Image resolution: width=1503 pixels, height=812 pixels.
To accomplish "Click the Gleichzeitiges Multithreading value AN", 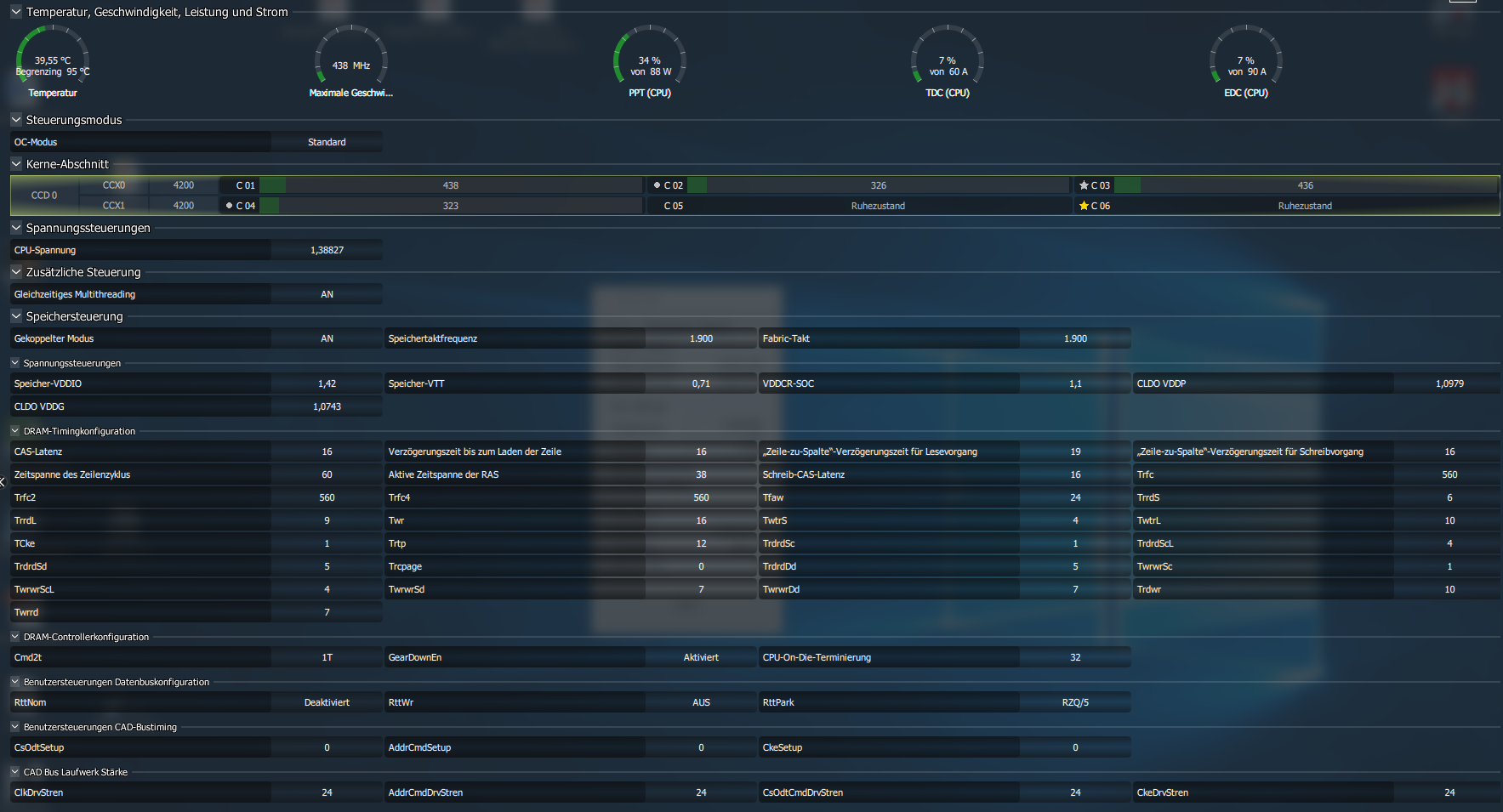I will 327,294.
